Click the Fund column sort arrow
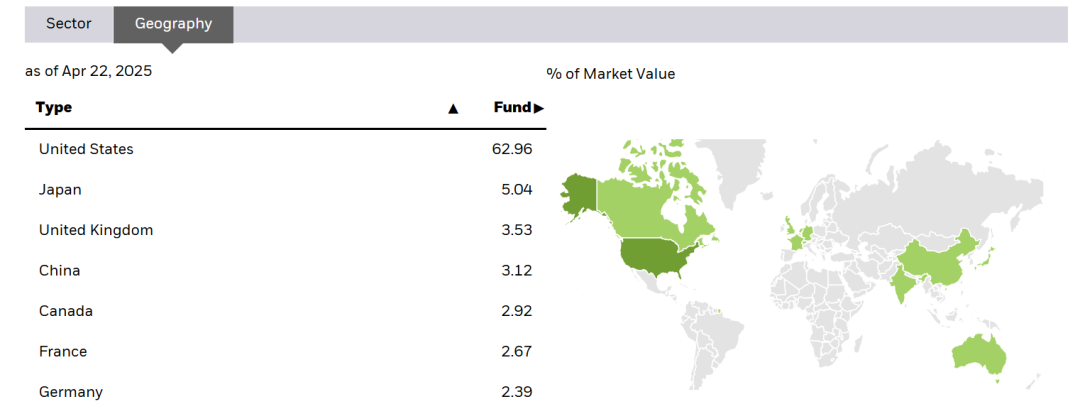 pyautogui.click(x=539, y=108)
